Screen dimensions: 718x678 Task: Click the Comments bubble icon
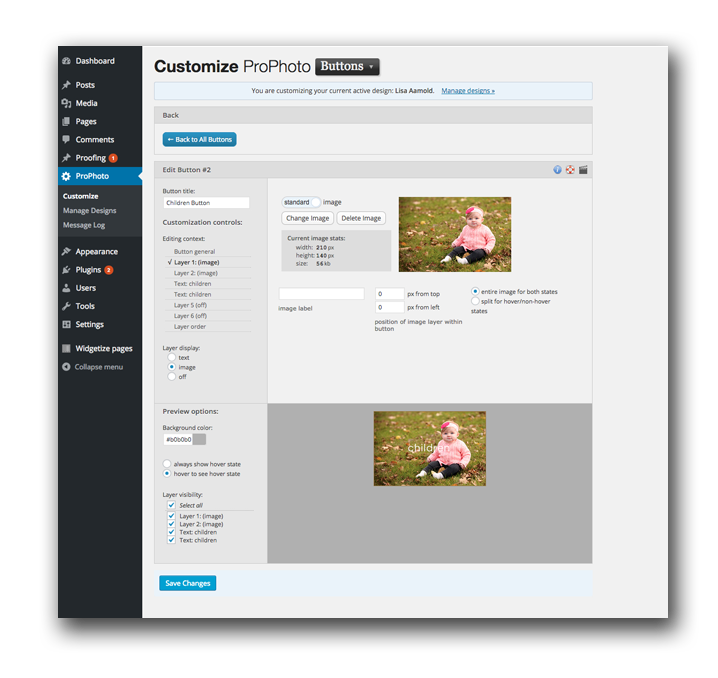pyautogui.click(x=66, y=139)
